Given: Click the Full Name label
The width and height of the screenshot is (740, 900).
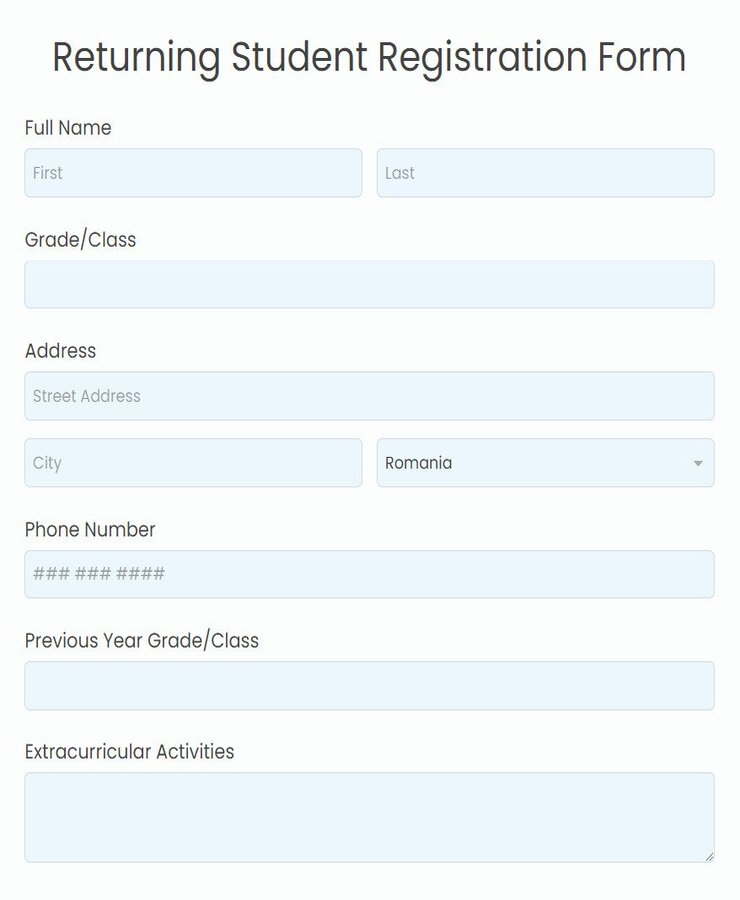Looking at the screenshot, I should (x=68, y=128).
